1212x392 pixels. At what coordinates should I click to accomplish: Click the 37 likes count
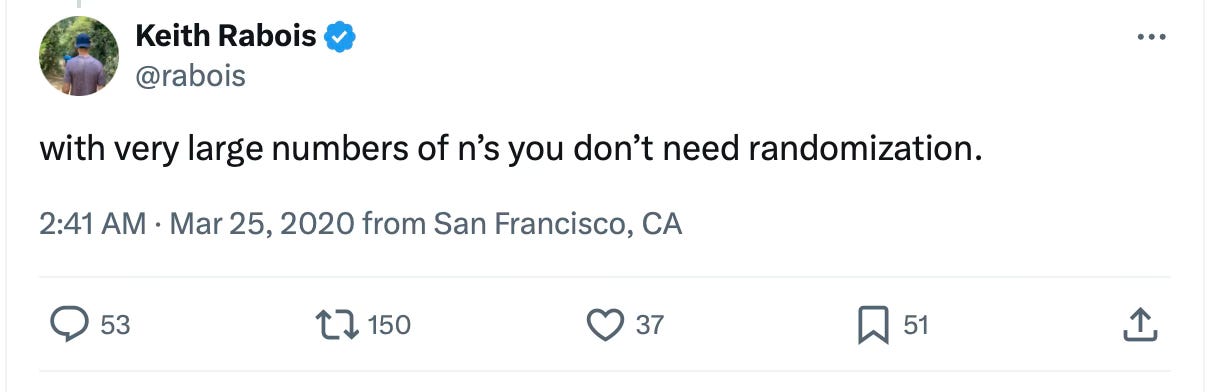point(649,325)
